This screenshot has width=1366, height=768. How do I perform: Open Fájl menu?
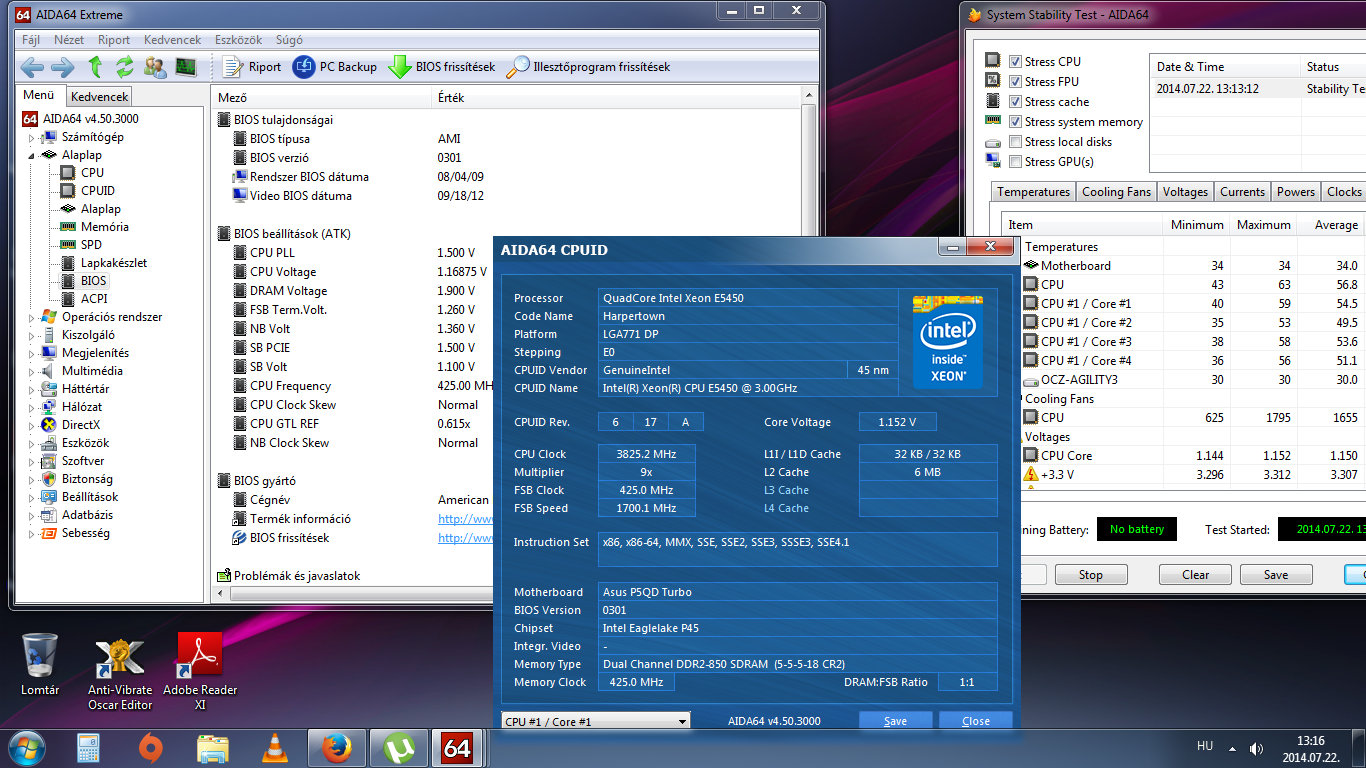(30, 40)
